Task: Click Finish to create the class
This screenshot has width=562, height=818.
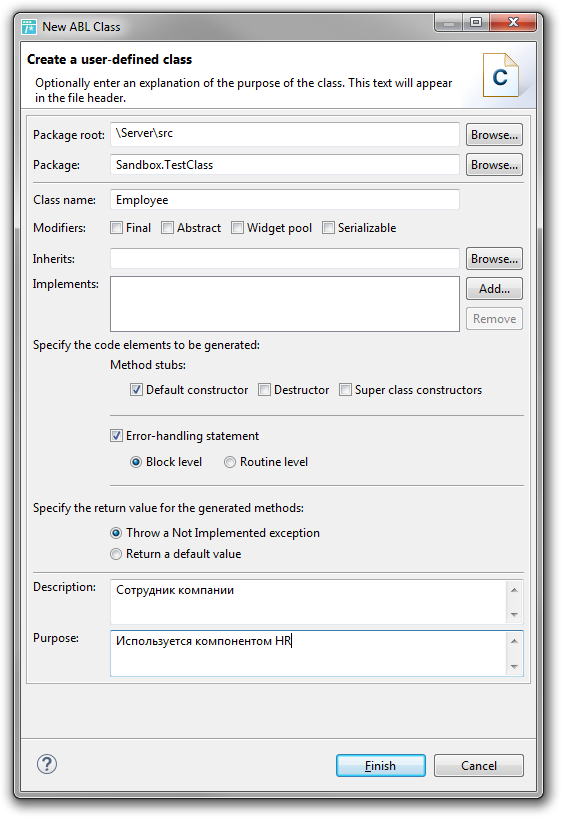Action: [x=381, y=765]
